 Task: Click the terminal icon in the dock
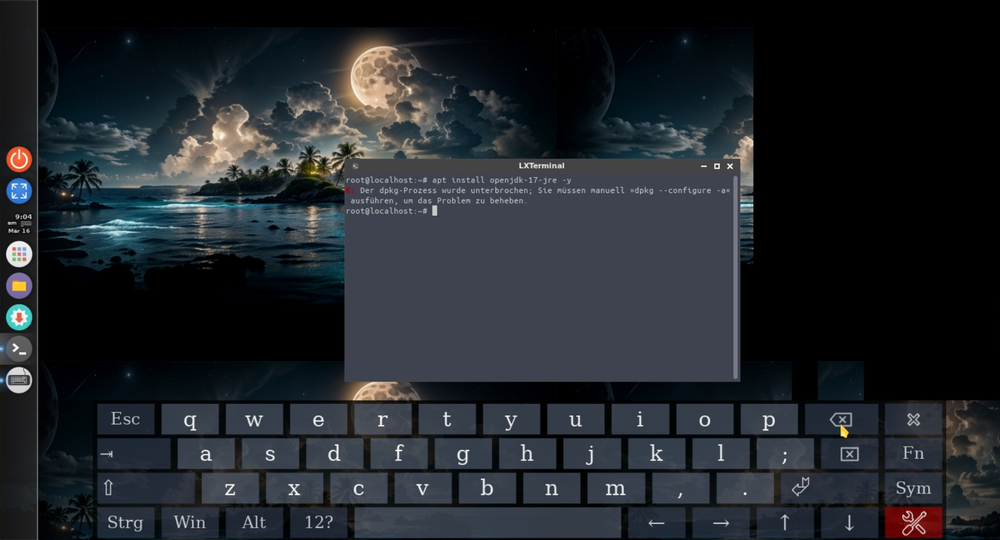19,349
